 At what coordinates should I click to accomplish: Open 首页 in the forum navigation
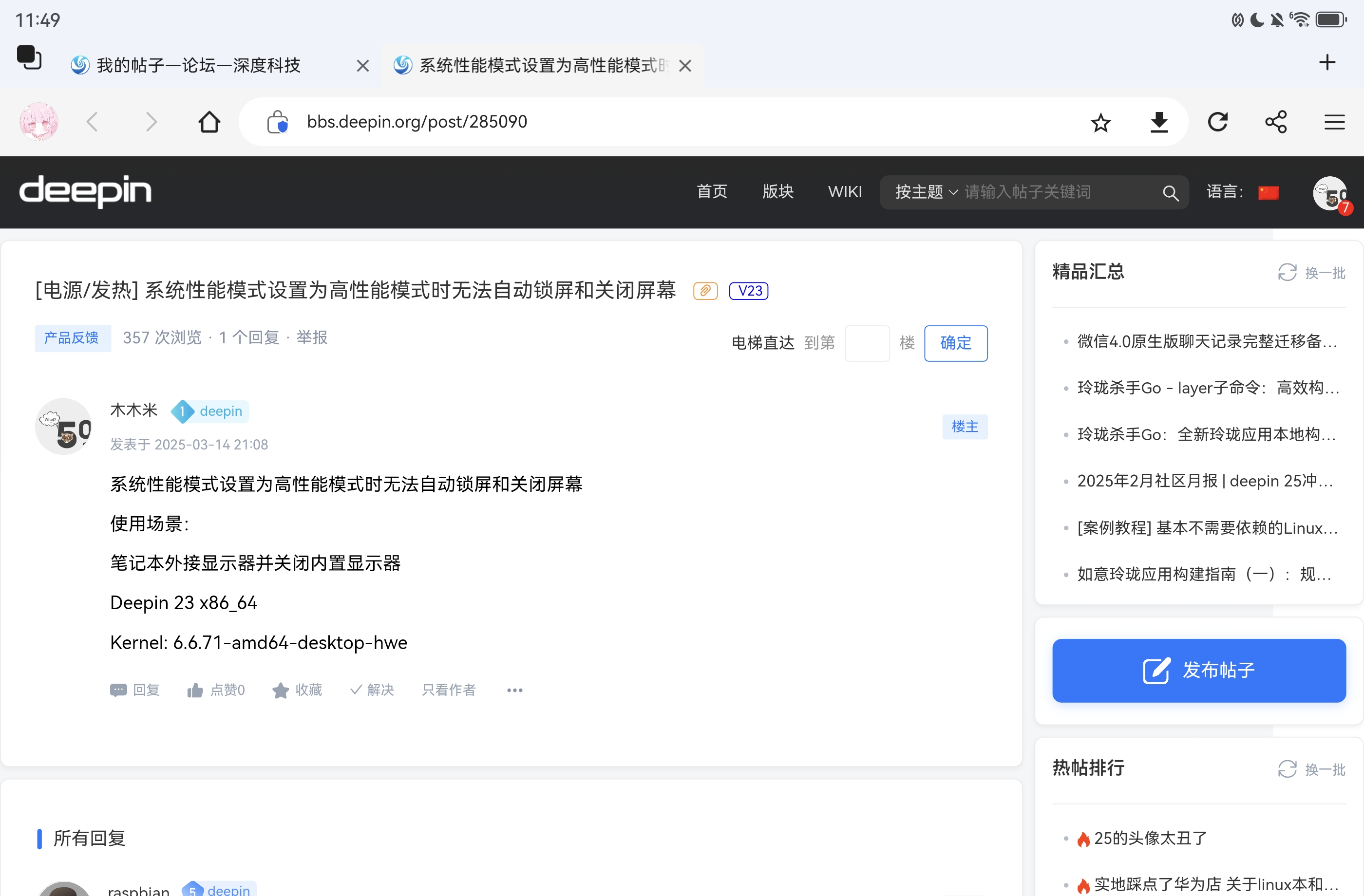coord(712,192)
